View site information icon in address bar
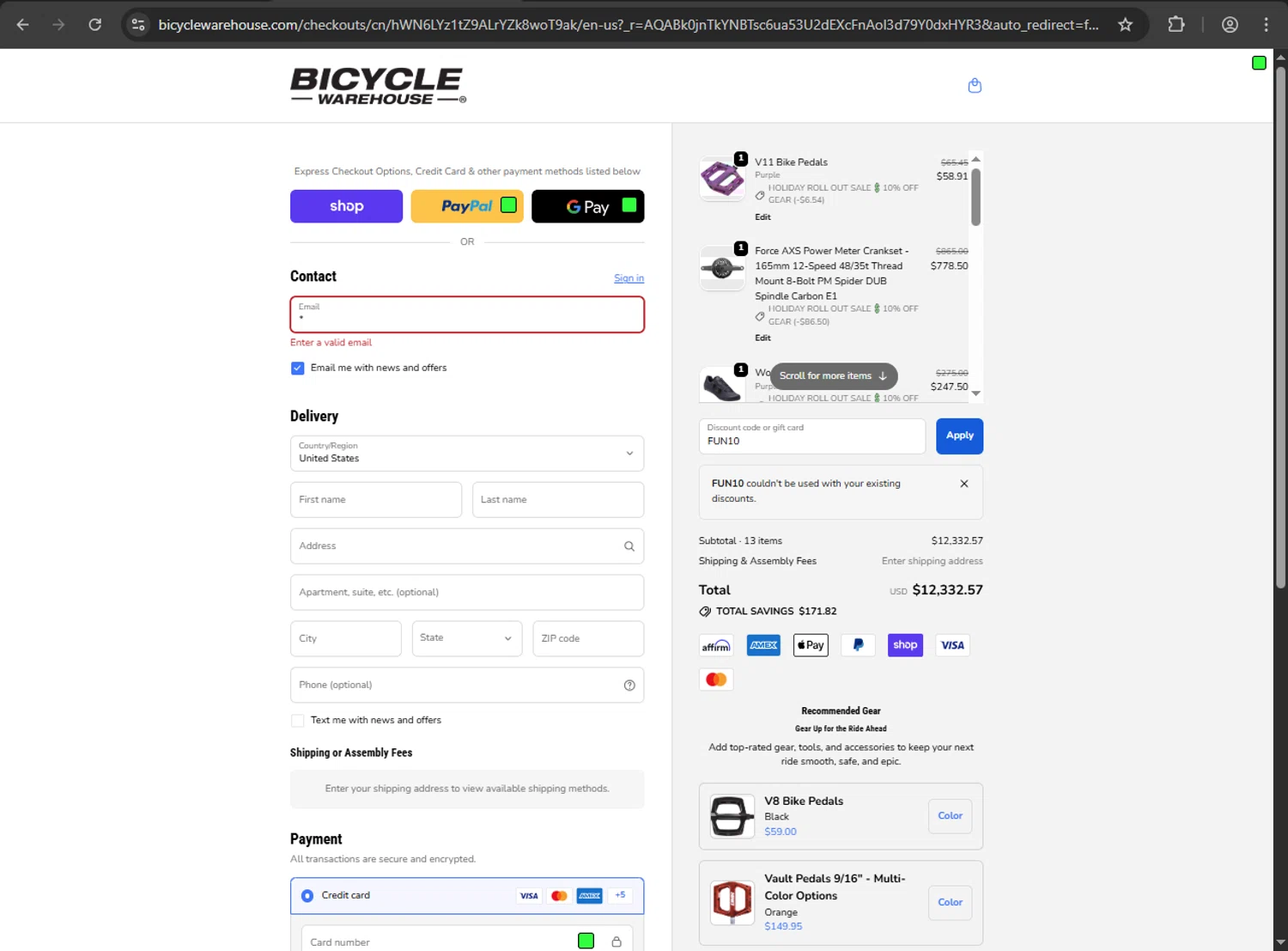The width and height of the screenshot is (1288, 951). point(138,24)
